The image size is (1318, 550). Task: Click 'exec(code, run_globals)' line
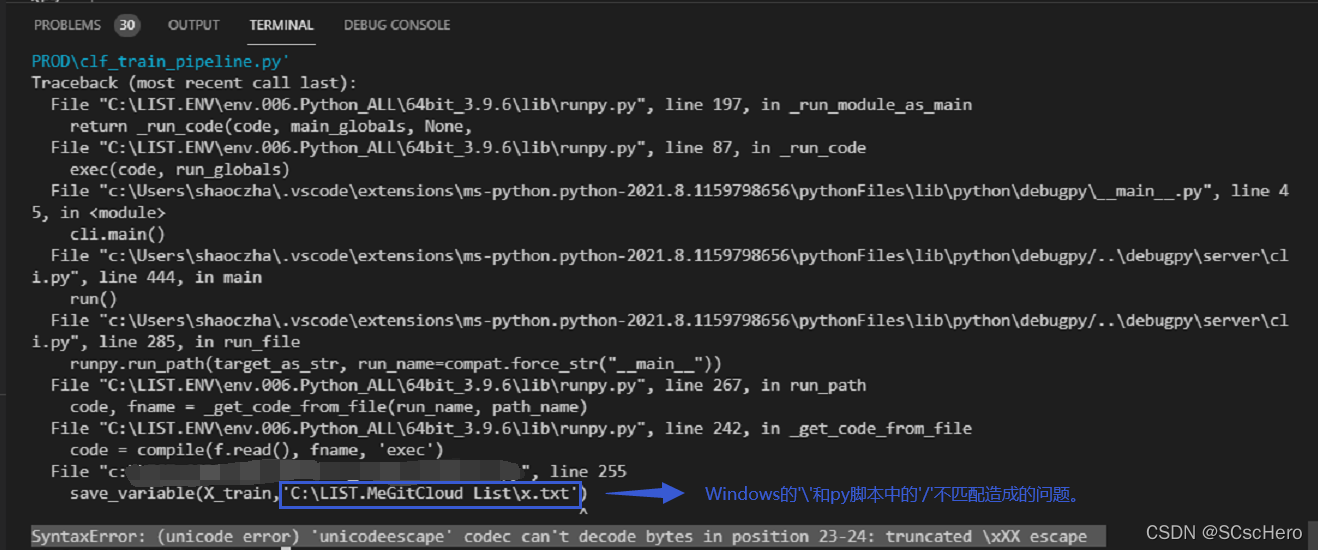pyautogui.click(x=180, y=169)
